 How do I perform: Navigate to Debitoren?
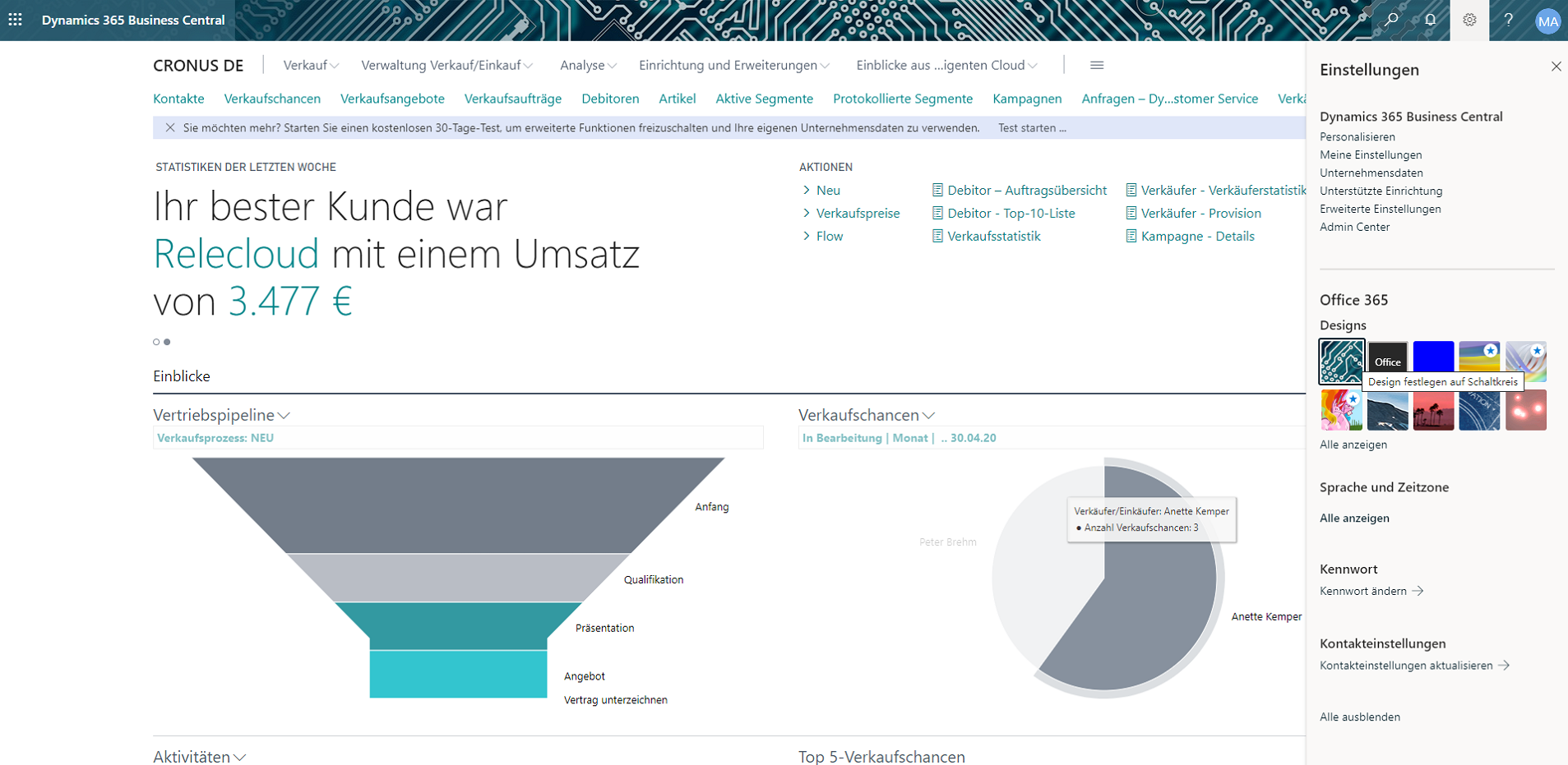point(610,99)
